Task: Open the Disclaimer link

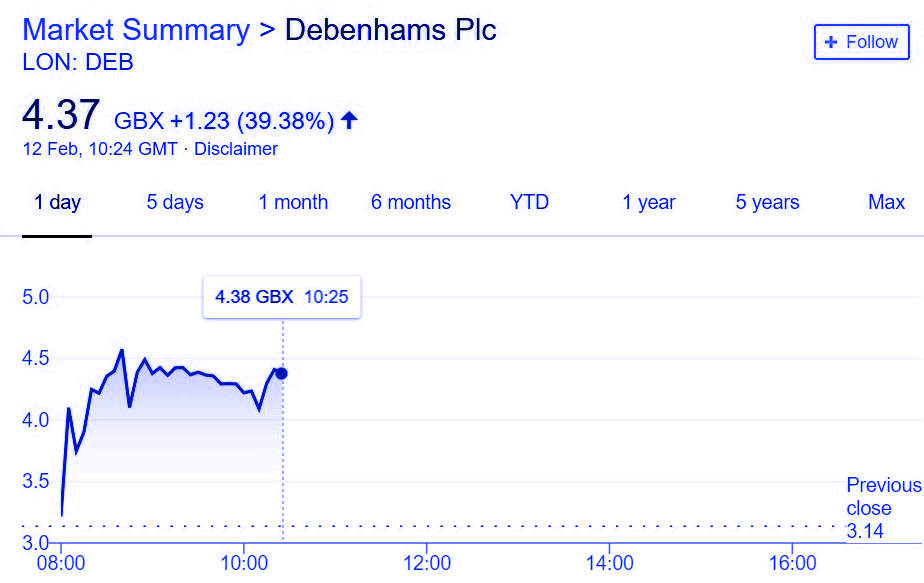Action: point(236,149)
